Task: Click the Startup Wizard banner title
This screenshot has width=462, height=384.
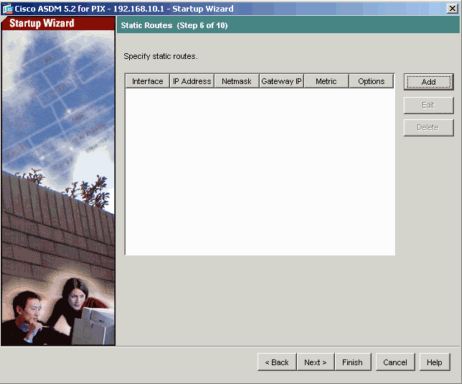Action: pyautogui.click(x=42, y=23)
